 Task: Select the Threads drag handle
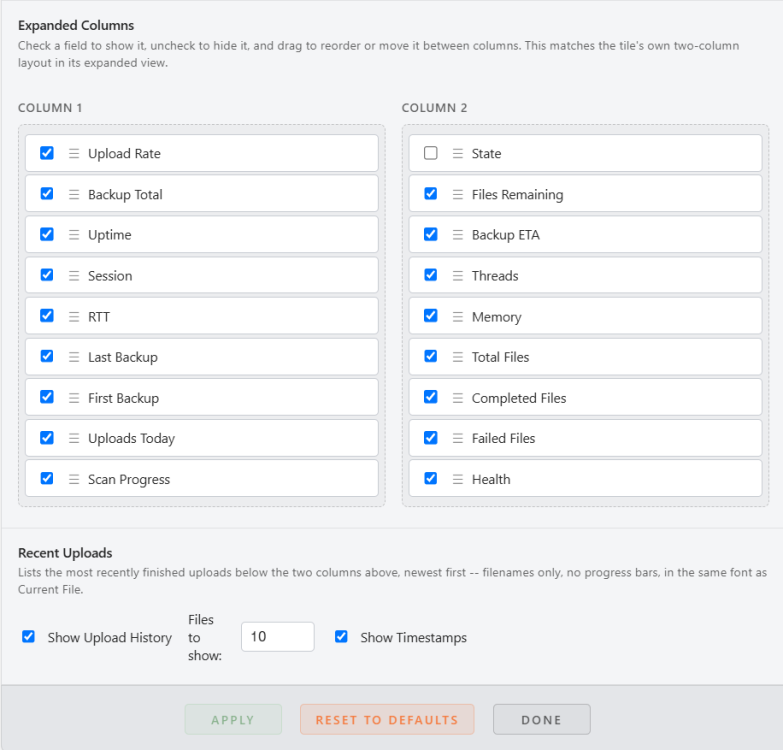(457, 276)
